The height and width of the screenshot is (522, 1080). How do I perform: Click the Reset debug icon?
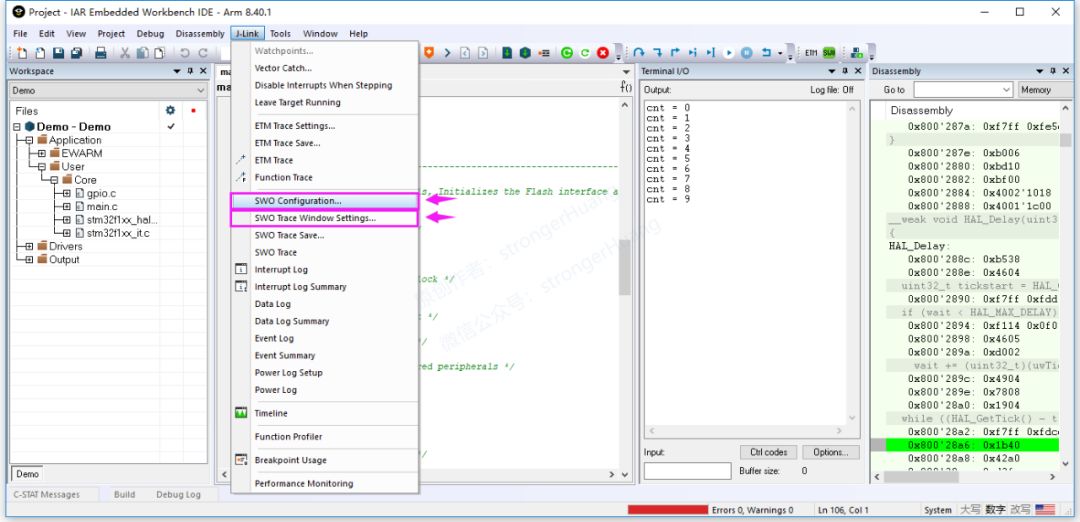tap(766, 53)
